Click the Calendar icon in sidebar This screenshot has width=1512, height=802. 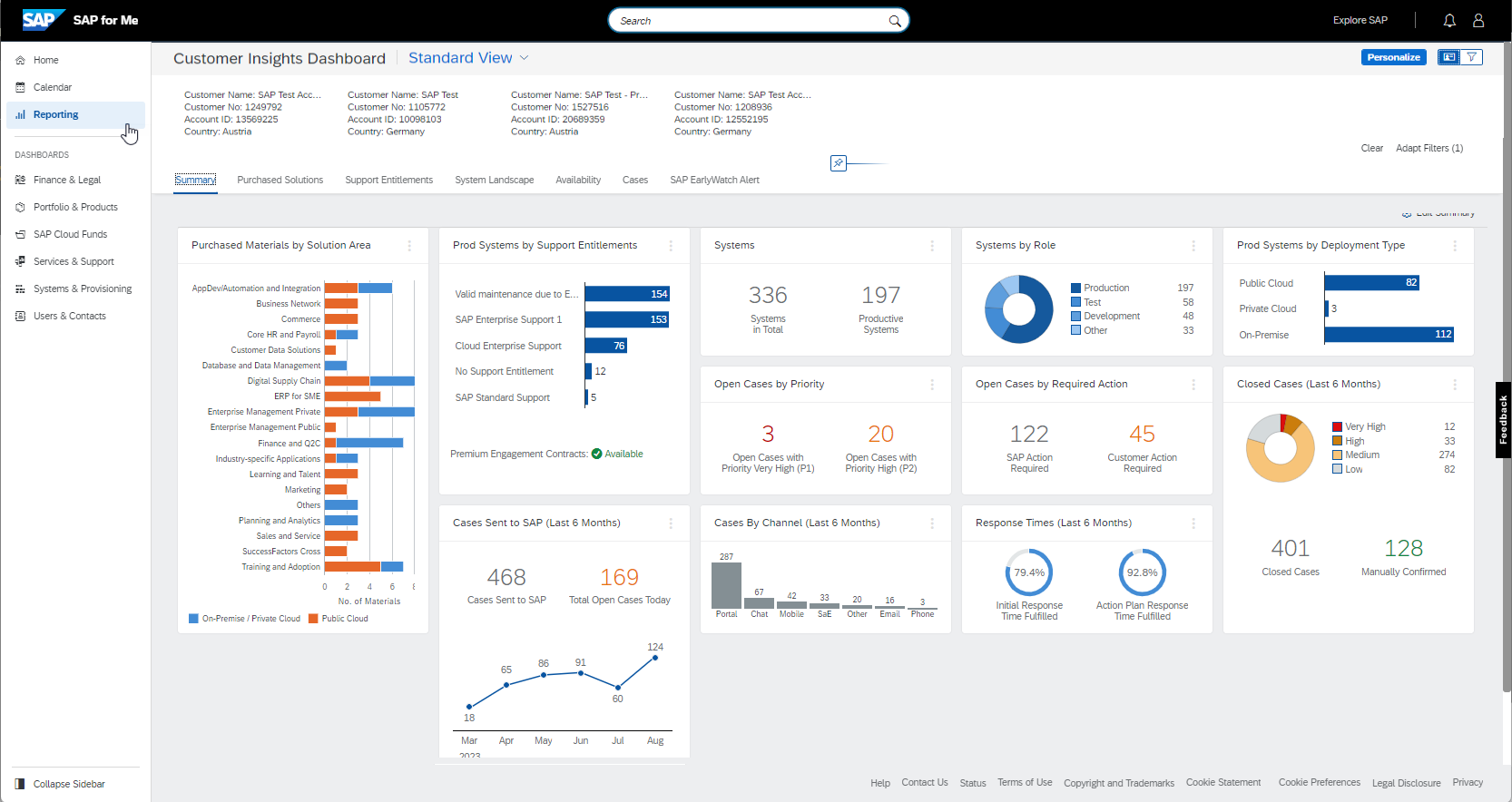(x=20, y=87)
